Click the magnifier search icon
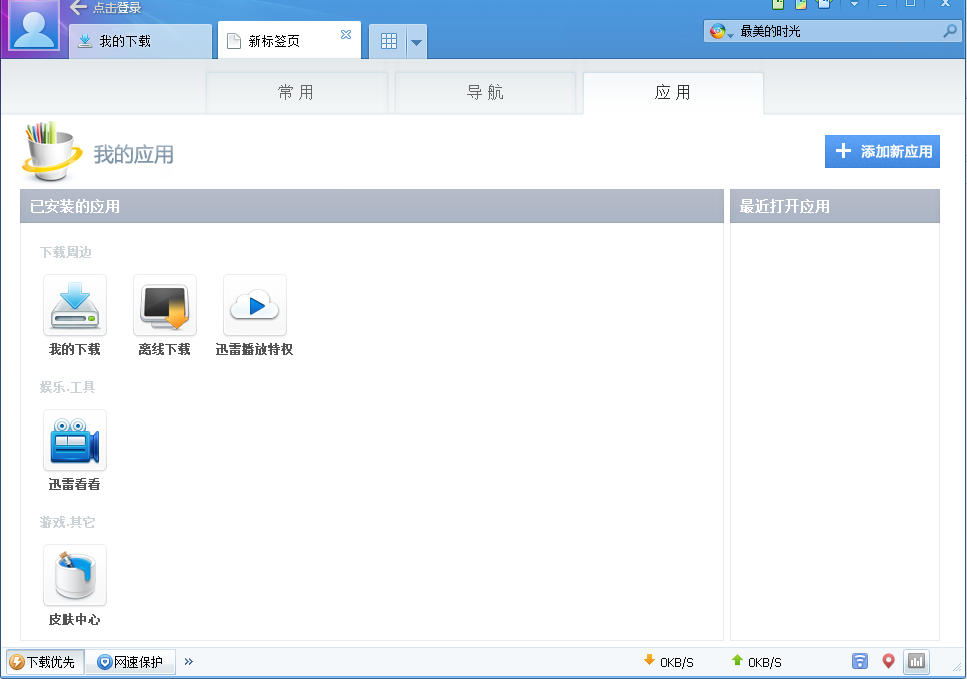The width and height of the screenshot is (967, 679). pyautogui.click(x=950, y=31)
